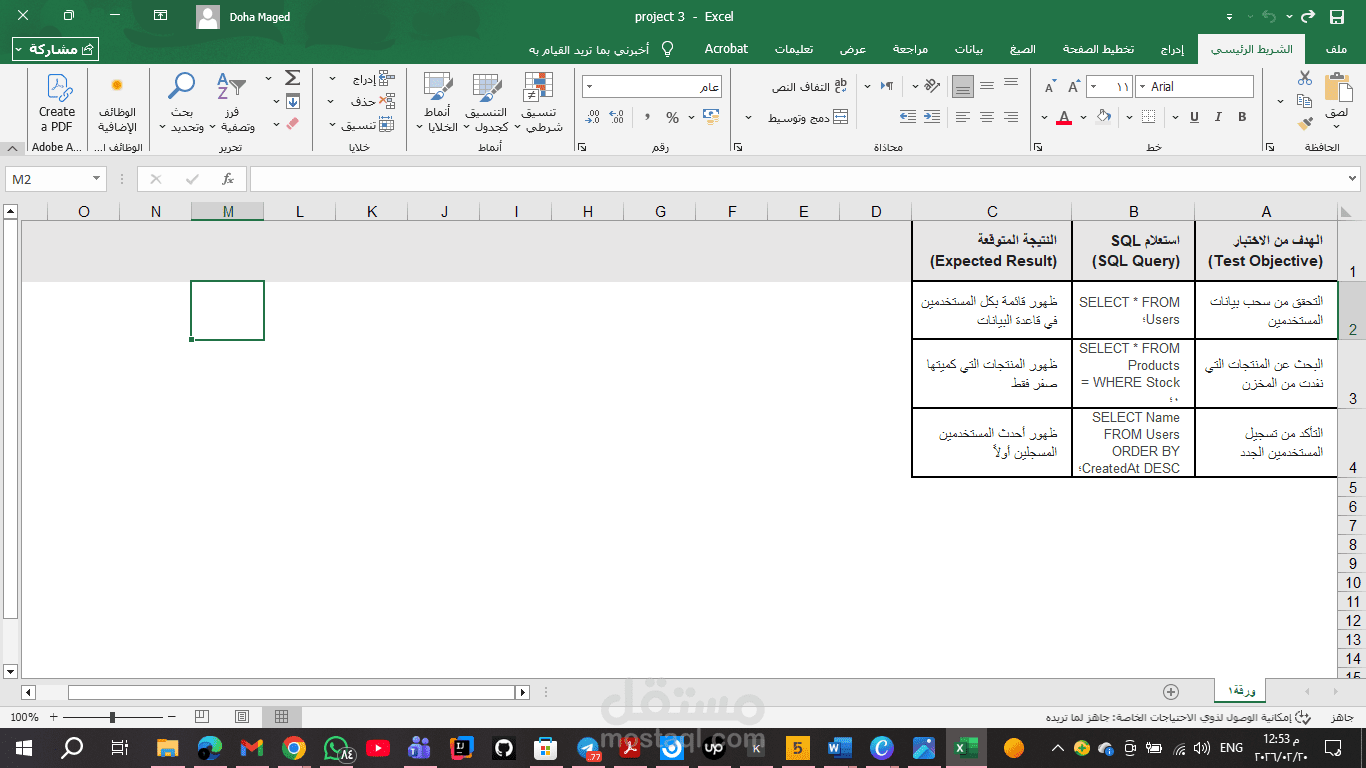Click the percent style icon

point(672,117)
